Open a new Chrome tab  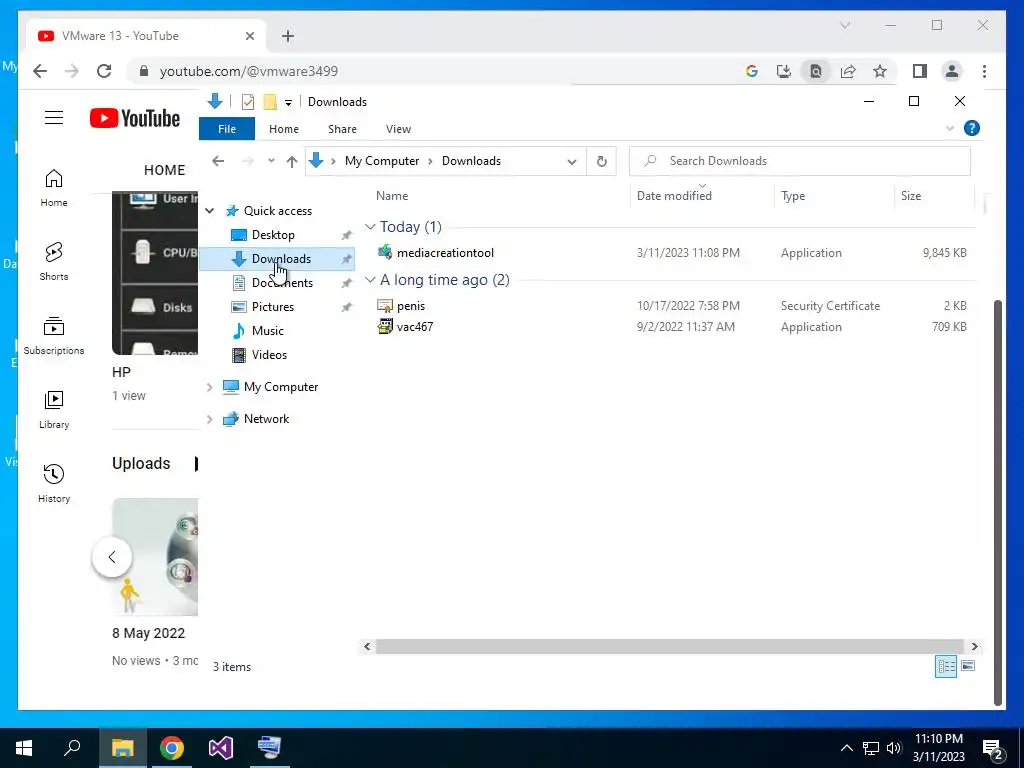click(288, 36)
